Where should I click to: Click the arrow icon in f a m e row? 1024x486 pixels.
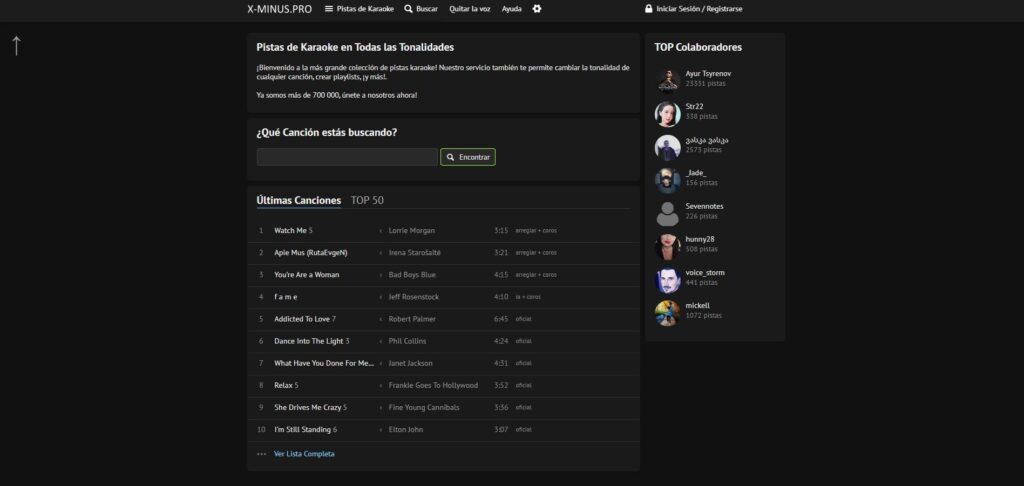(x=381, y=297)
